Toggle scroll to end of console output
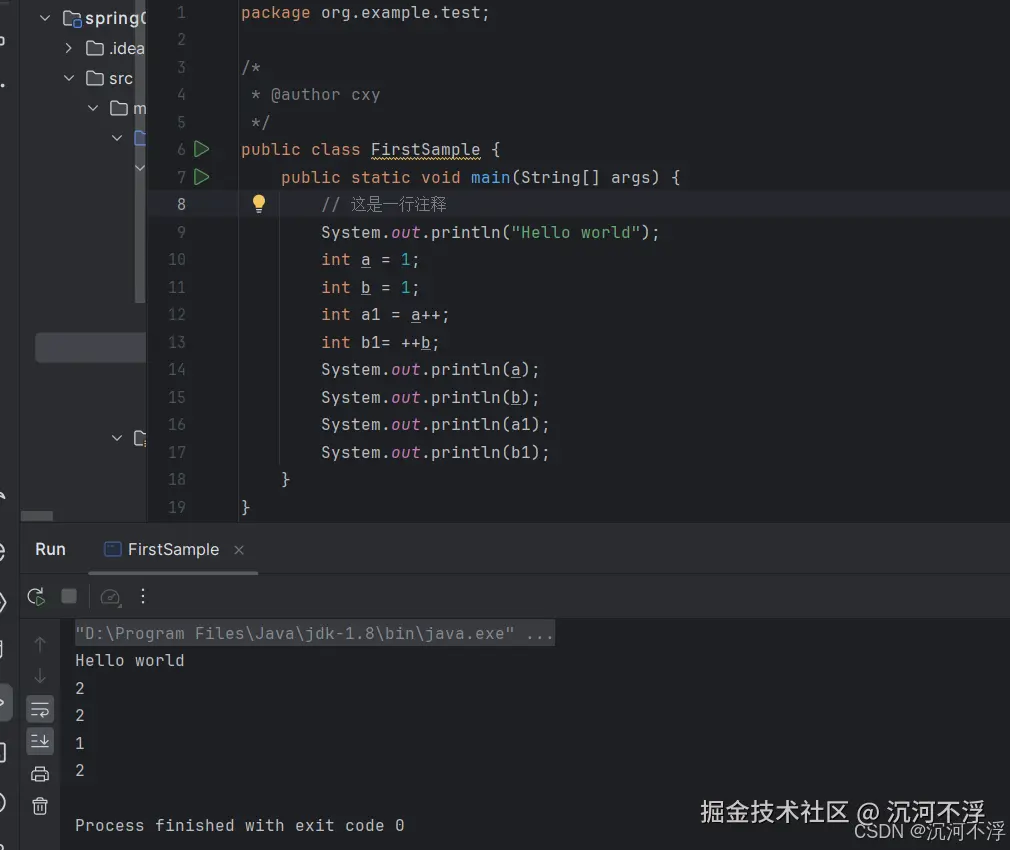Screen dimensions: 1010x850 (x=40, y=741)
